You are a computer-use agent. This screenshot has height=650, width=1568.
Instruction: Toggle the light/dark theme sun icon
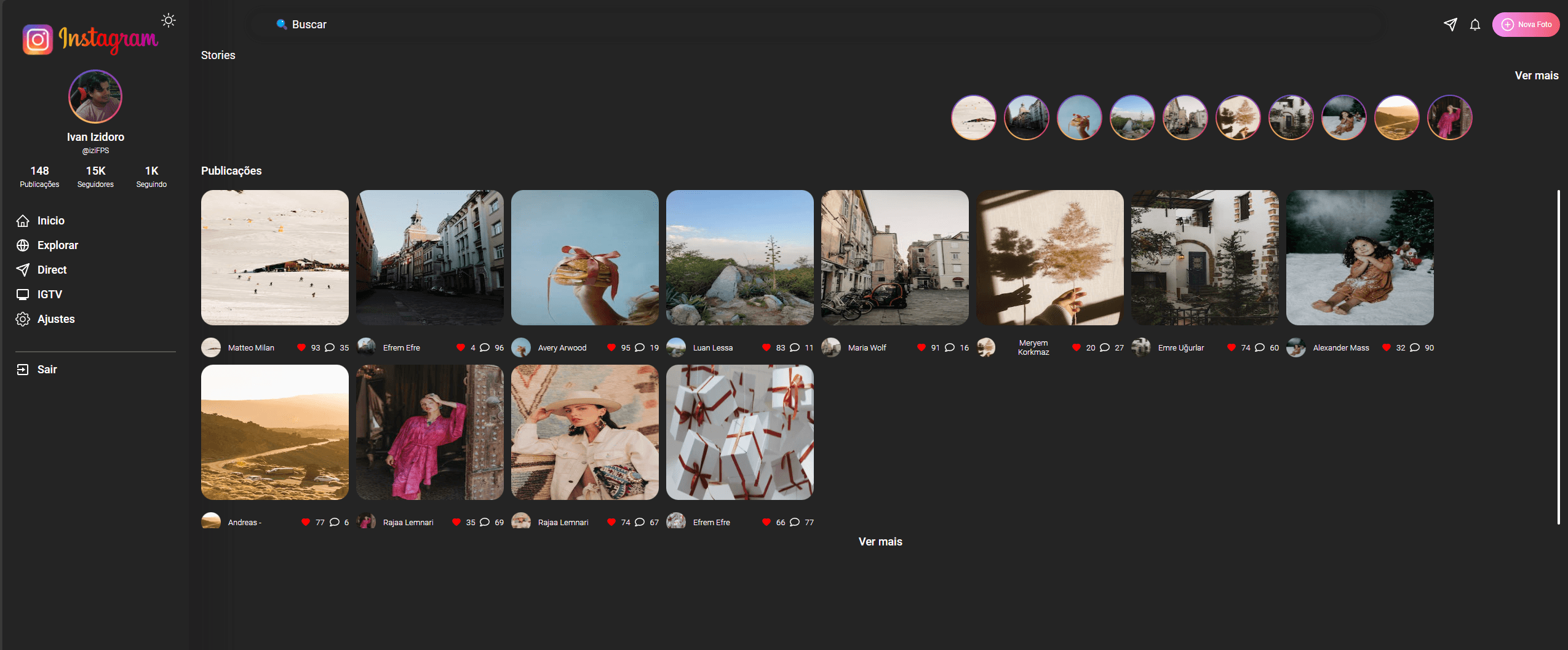click(x=168, y=20)
